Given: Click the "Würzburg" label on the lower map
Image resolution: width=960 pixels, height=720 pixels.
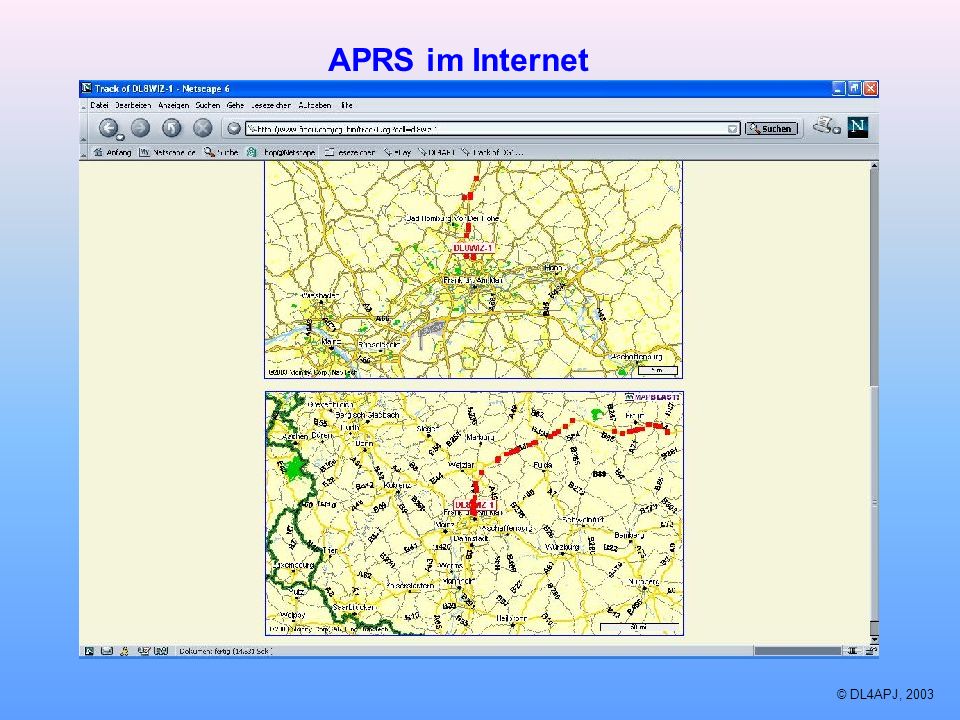Looking at the screenshot, I should click(562, 546).
